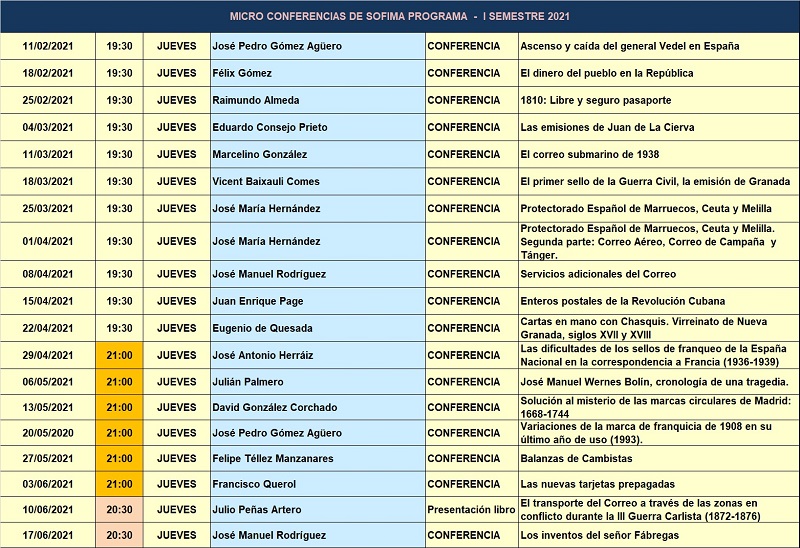800x548 pixels.
Task: Select the date cell 01/04/2021
Action: (48, 241)
